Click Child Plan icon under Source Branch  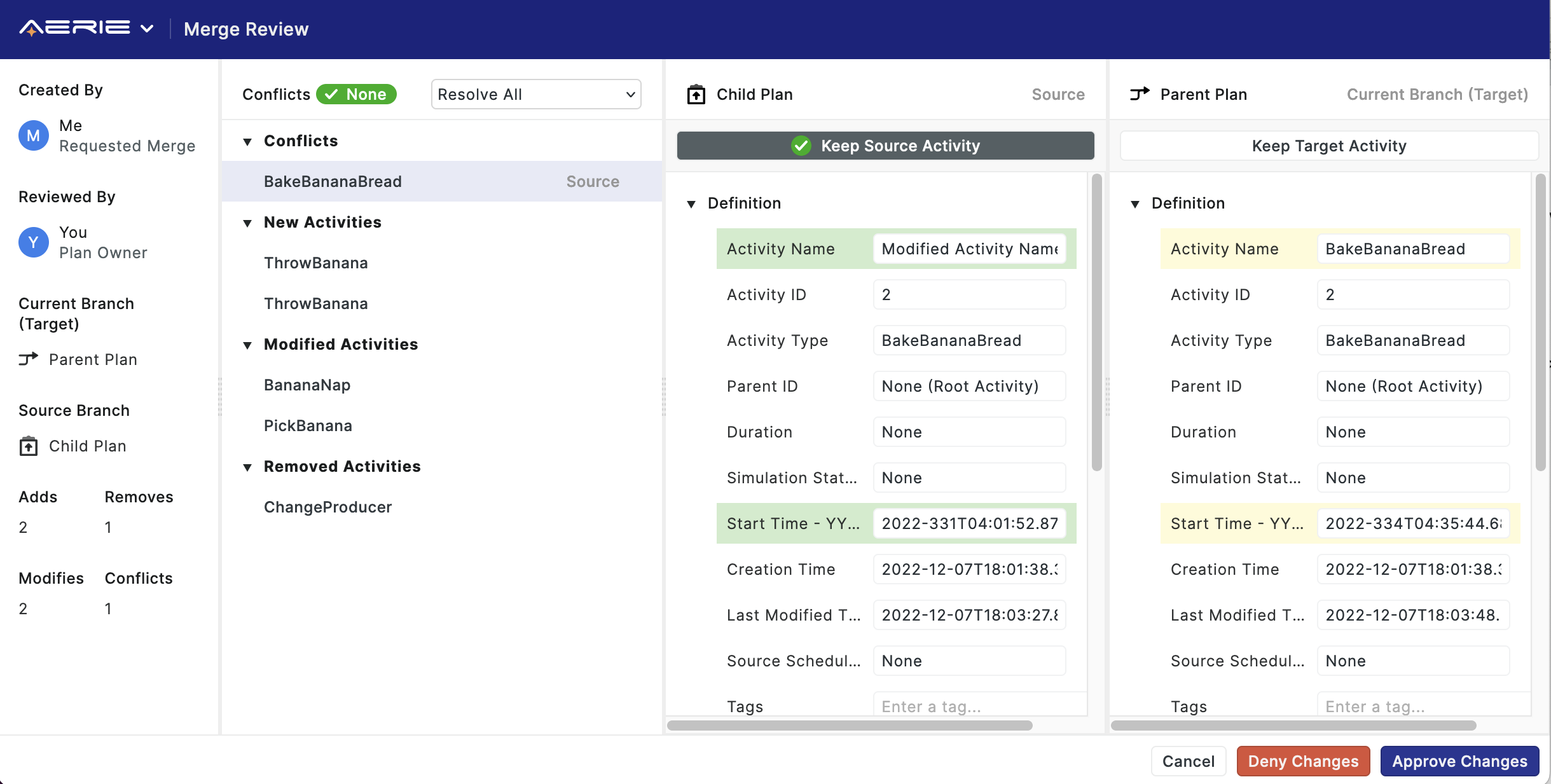tap(28, 446)
